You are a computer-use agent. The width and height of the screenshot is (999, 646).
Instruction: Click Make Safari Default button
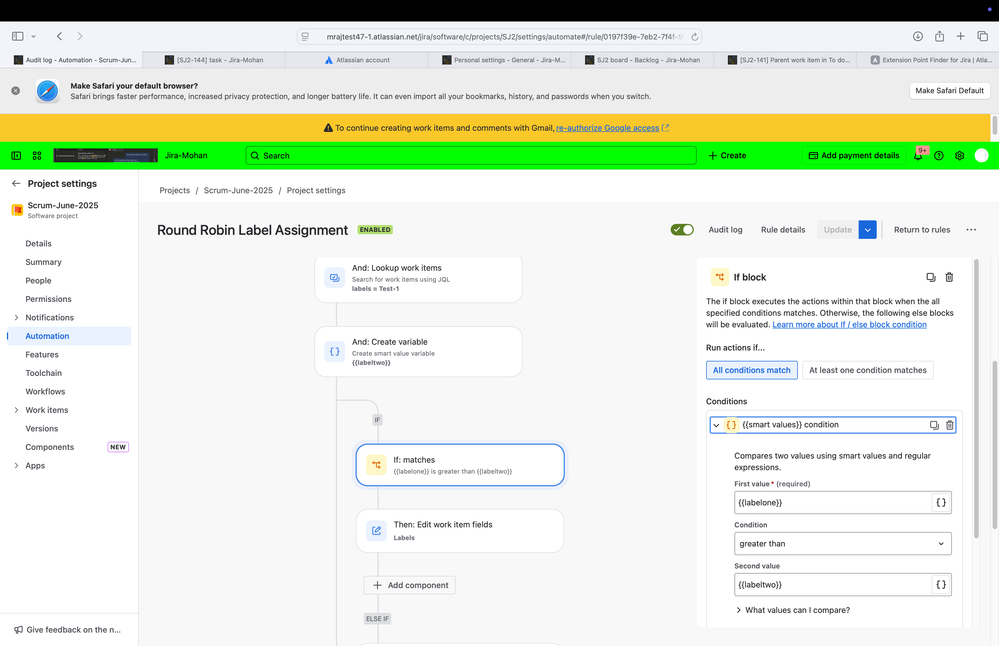(949, 90)
